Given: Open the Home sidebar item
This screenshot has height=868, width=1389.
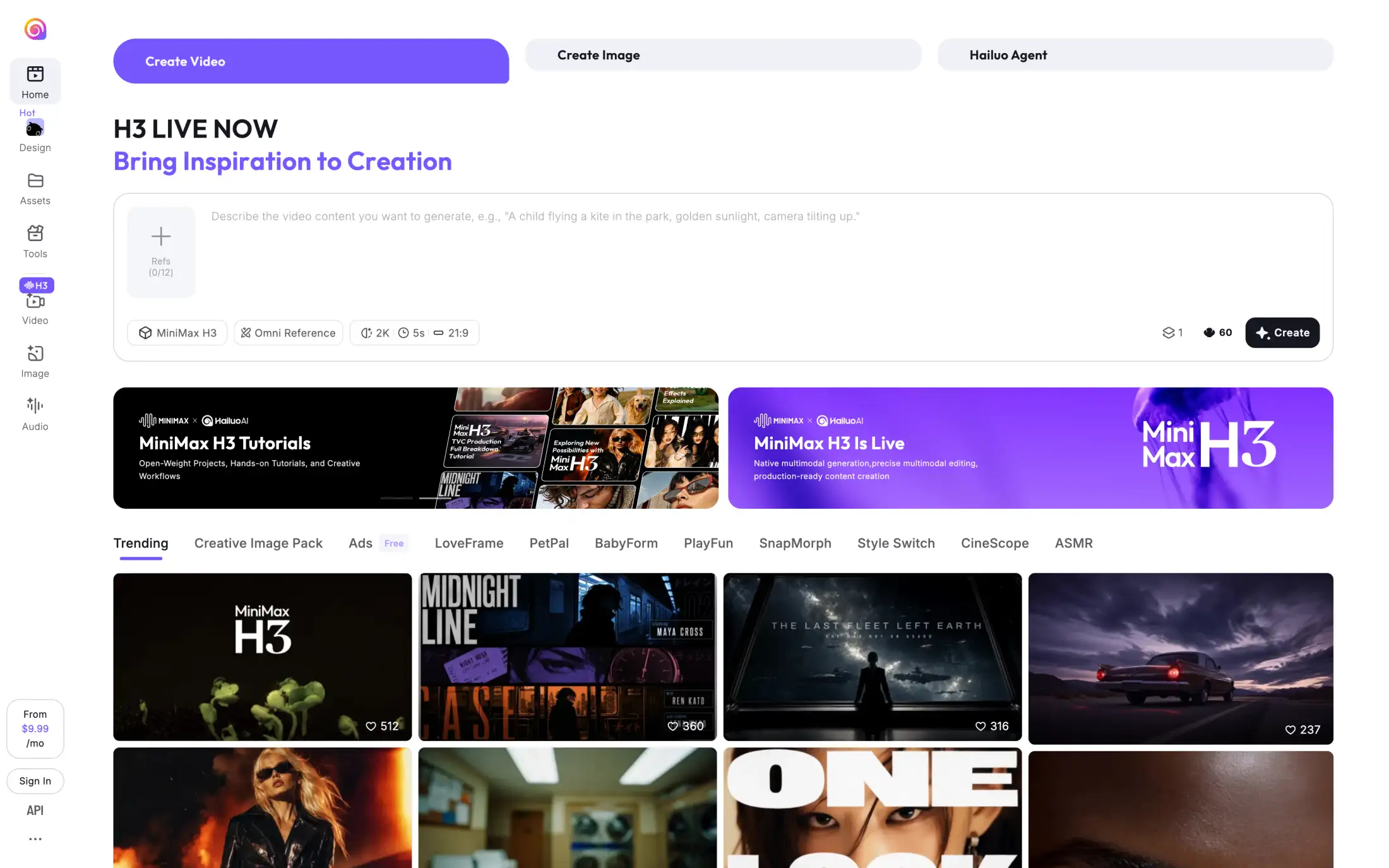Looking at the screenshot, I should click(35, 81).
